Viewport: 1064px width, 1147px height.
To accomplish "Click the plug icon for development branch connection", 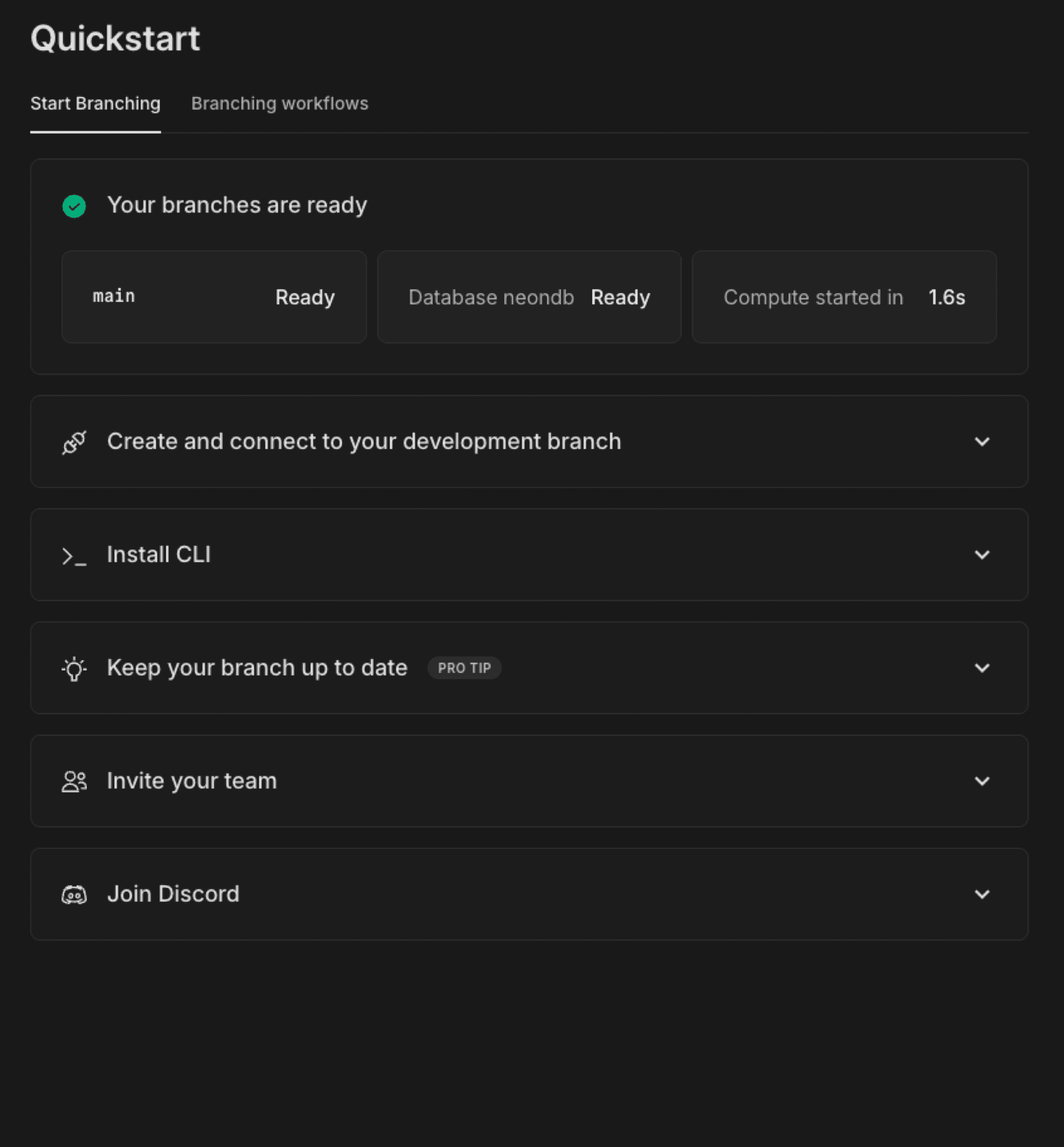I will pos(74,442).
